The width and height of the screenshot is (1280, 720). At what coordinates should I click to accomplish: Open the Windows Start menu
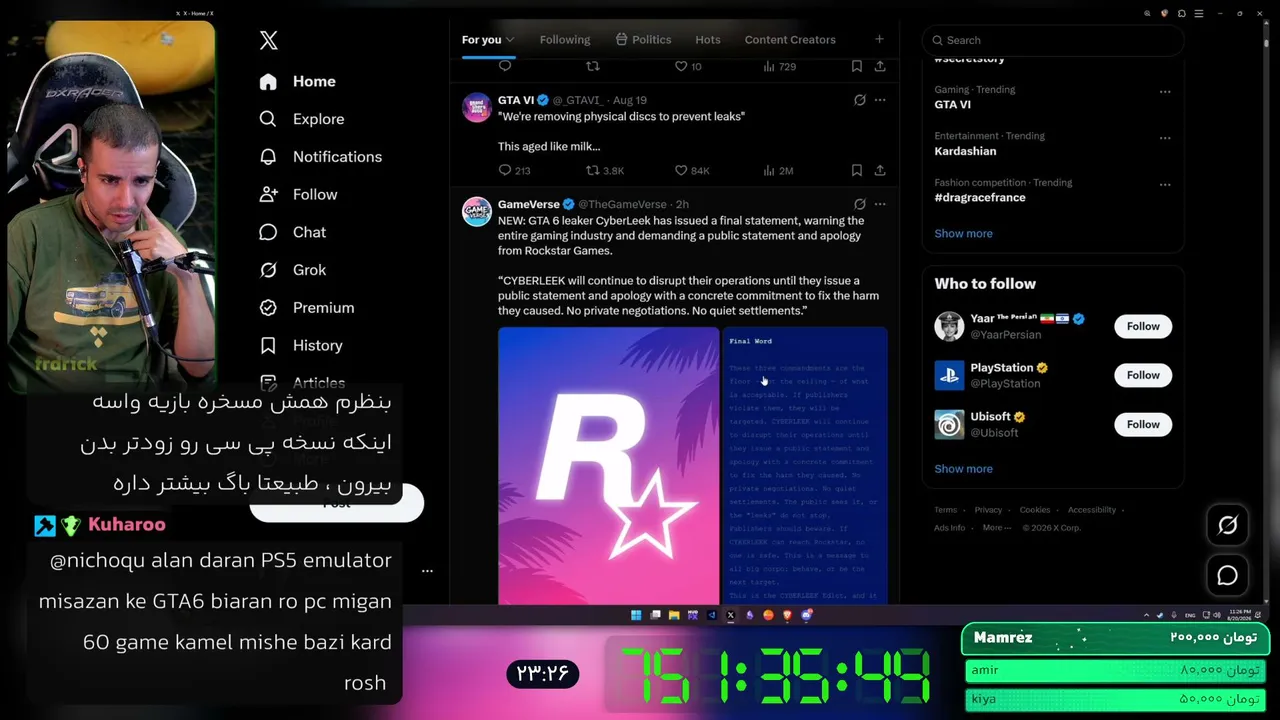[636, 615]
